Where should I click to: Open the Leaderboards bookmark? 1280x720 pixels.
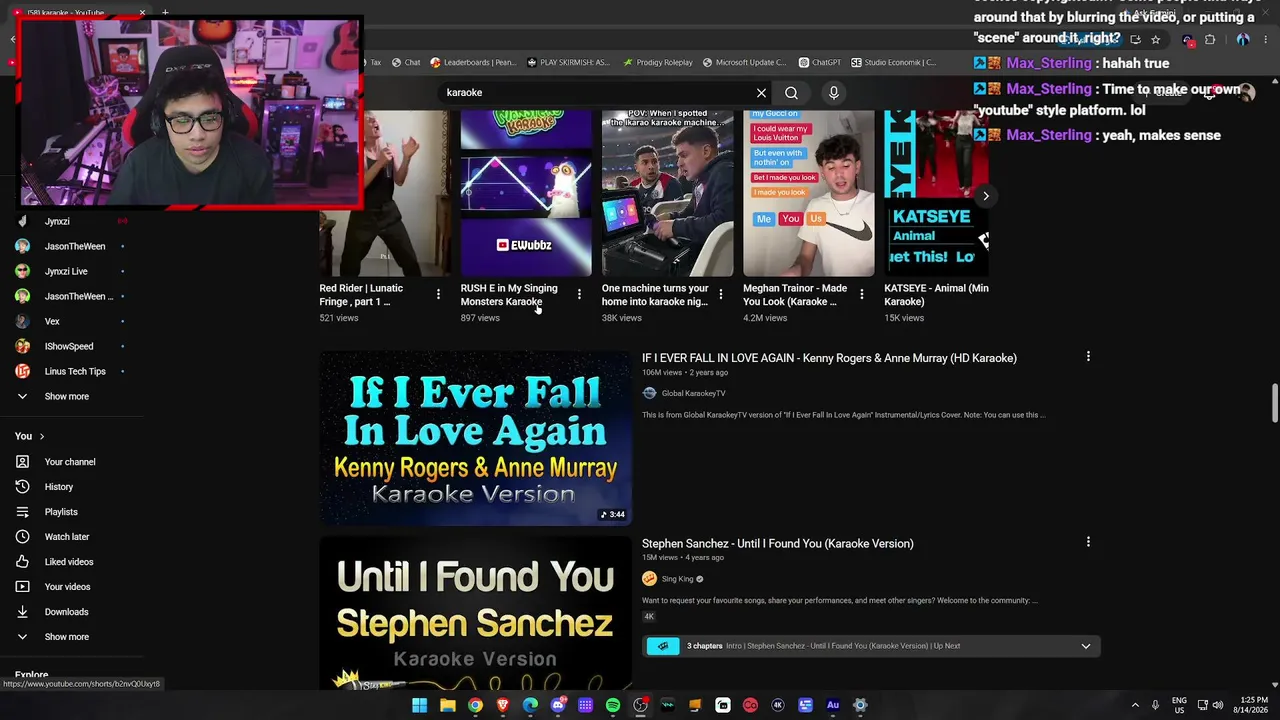pos(473,63)
